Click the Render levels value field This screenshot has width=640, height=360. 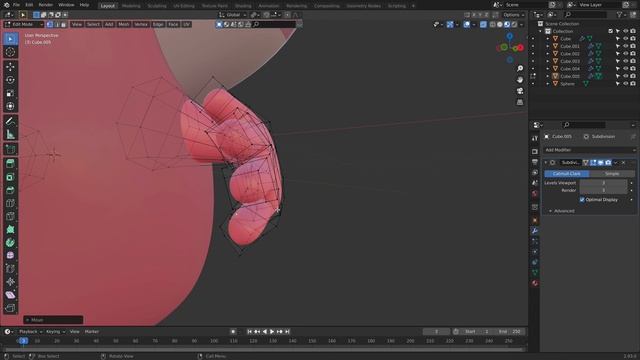point(603,190)
